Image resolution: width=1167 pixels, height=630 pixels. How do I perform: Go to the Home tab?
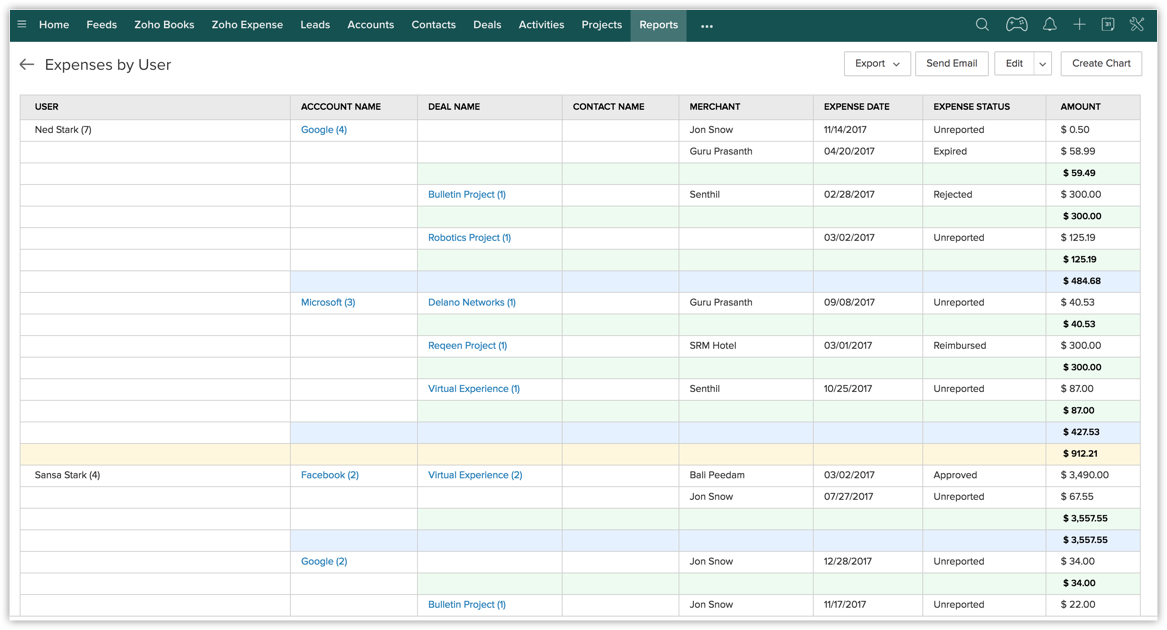point(54,25)
